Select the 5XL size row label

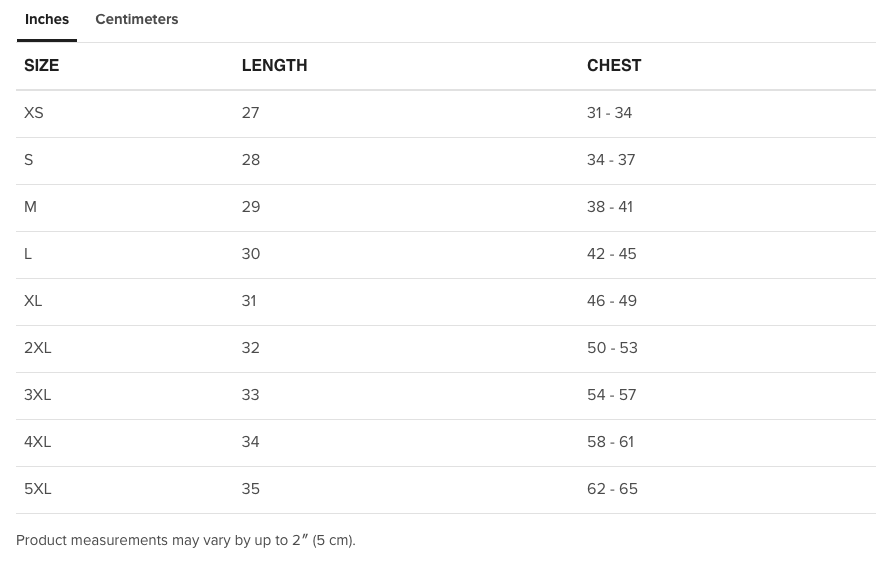(37, 489)
